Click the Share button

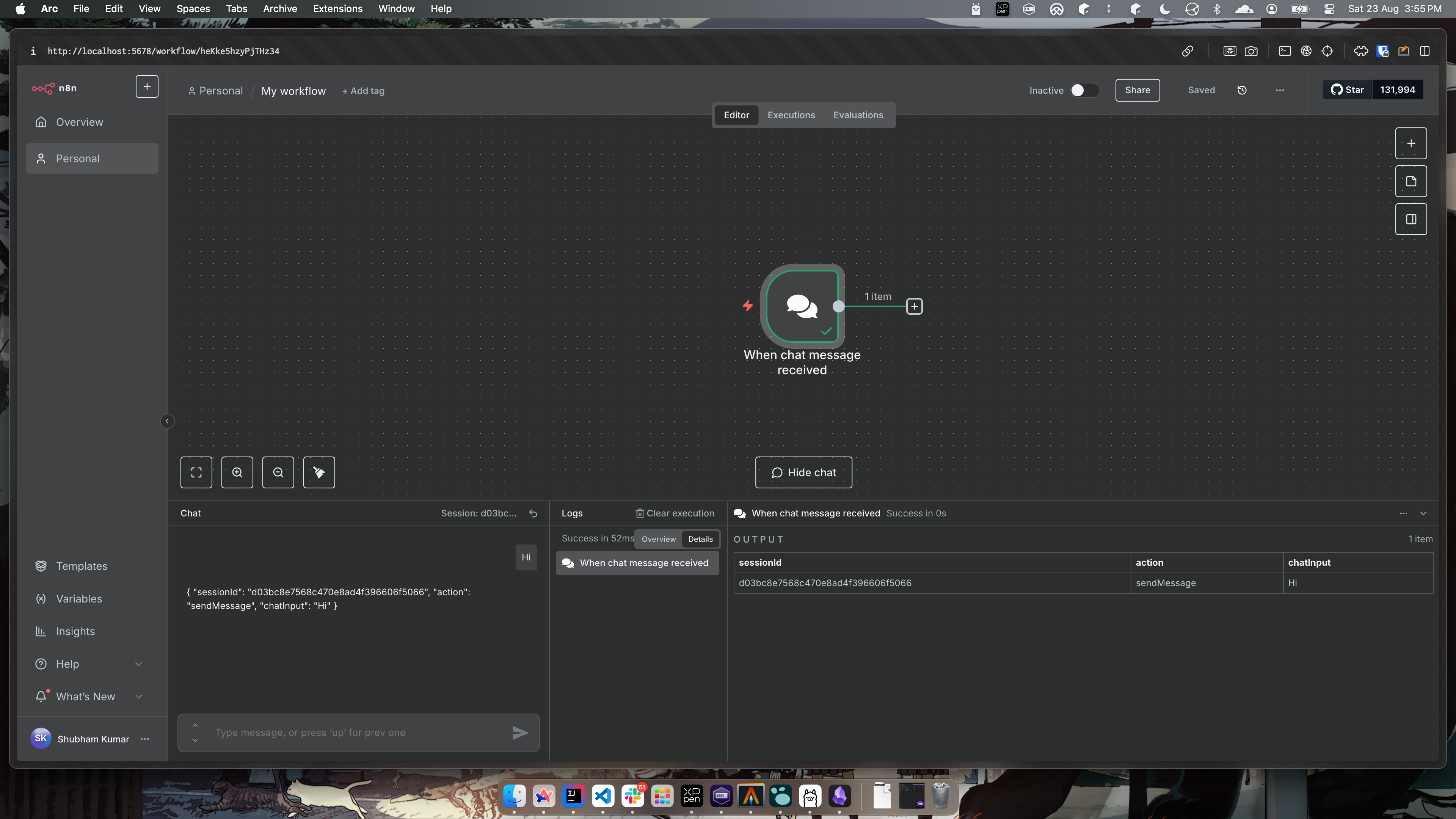1137,91
